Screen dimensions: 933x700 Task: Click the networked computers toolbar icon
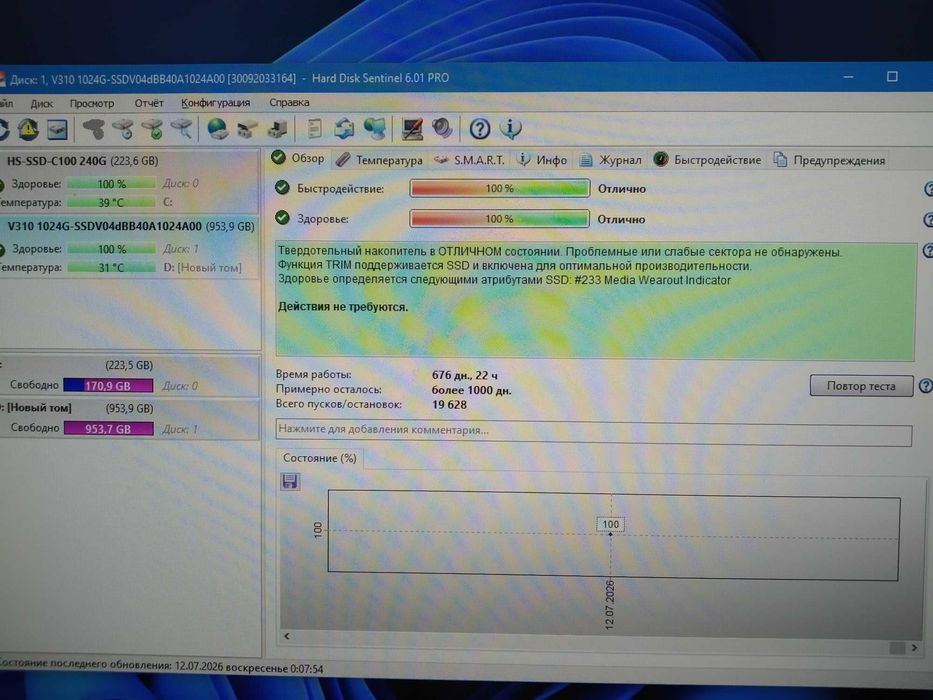[x=375, y=129]
